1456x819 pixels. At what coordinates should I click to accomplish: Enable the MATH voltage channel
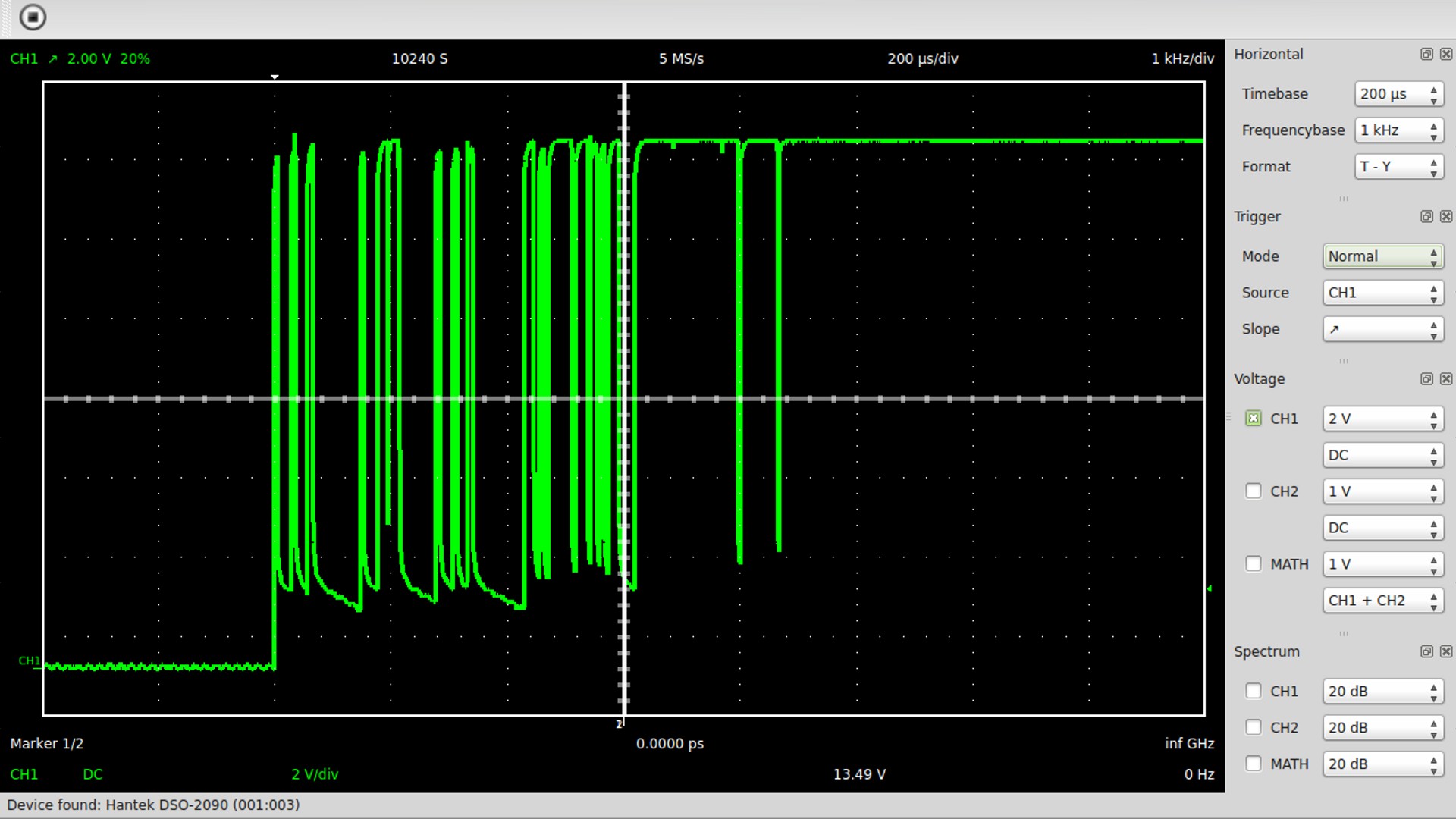(x=1254, y=564)
